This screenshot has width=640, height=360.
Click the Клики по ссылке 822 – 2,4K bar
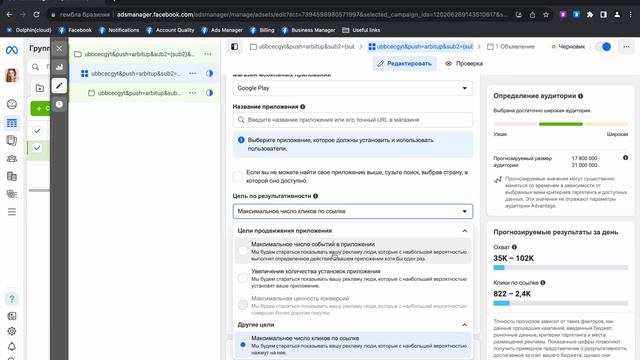pos(560,303)
